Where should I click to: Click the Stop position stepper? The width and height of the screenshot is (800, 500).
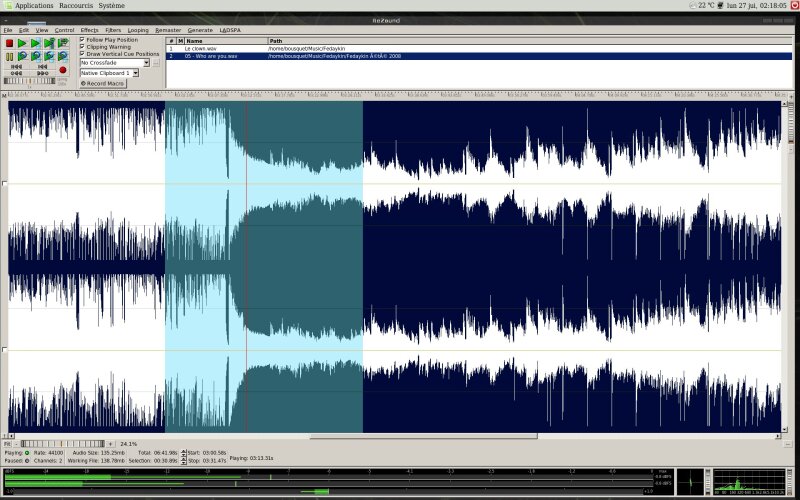184,461
